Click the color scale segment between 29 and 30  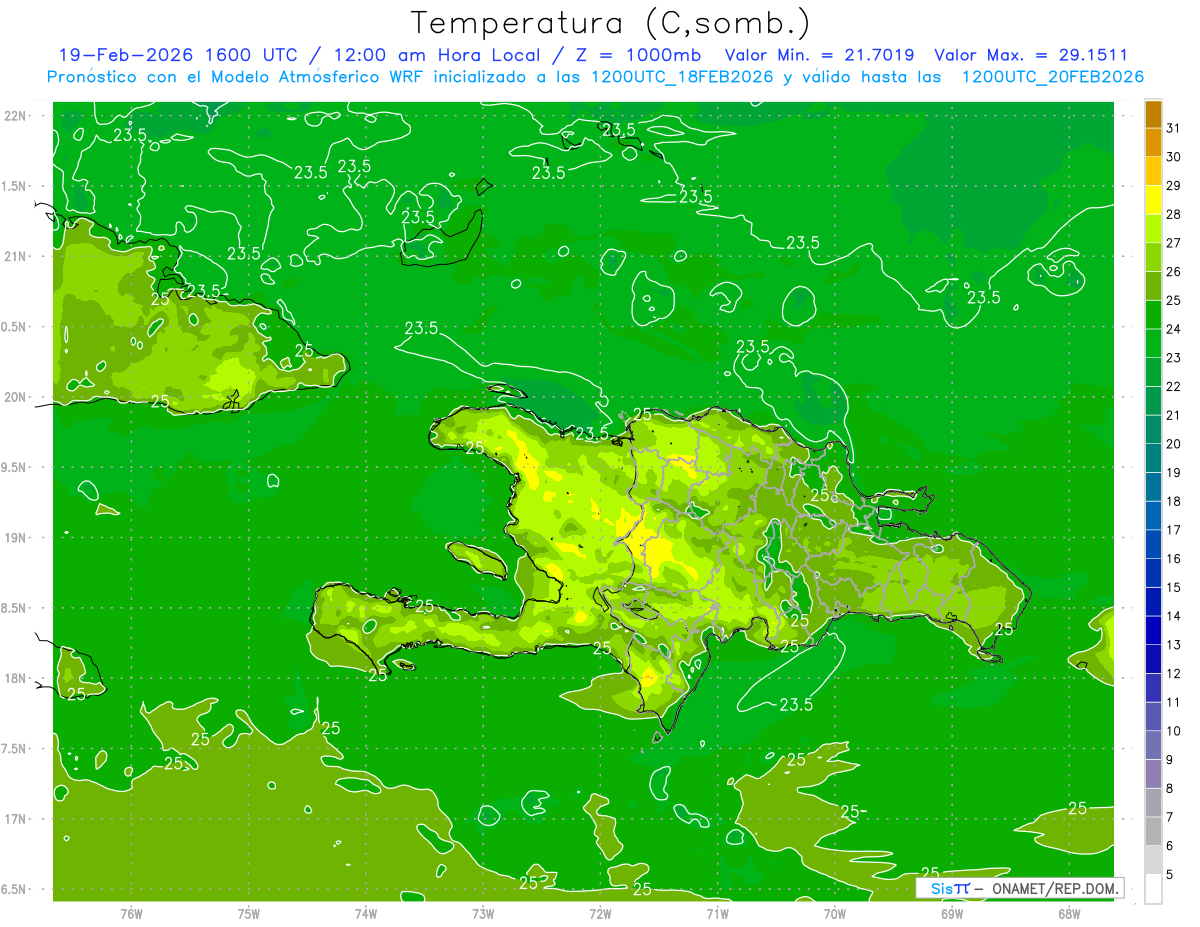(x=1153, y=171)
